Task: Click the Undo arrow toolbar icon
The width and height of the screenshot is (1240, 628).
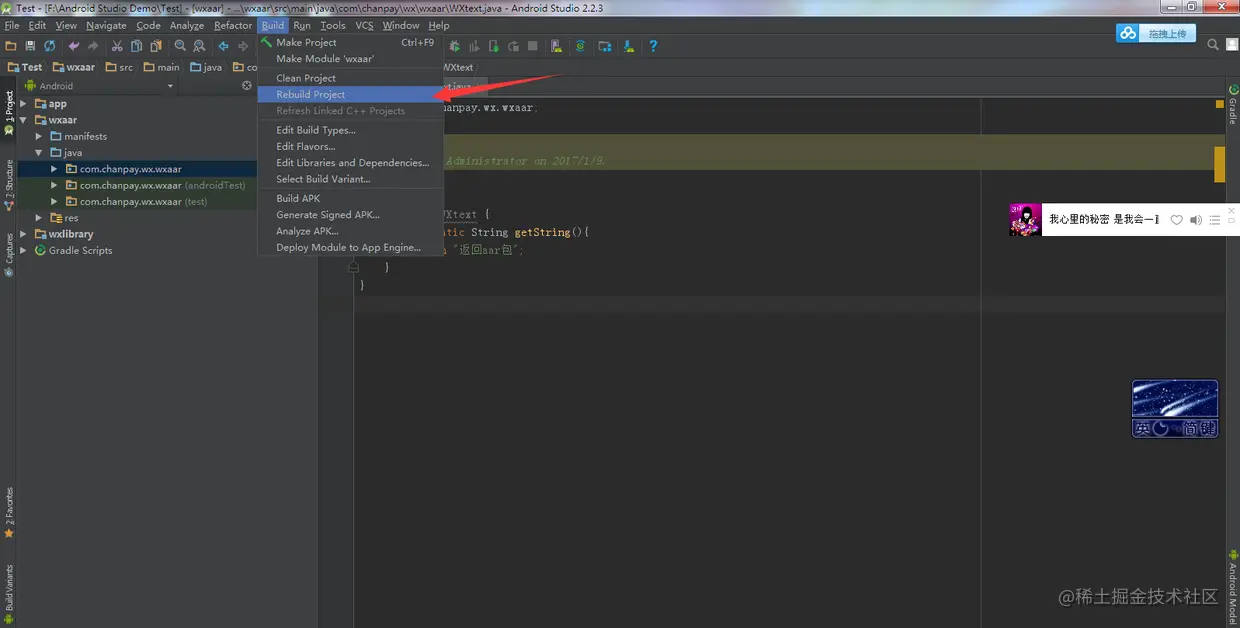Action: 74,46
